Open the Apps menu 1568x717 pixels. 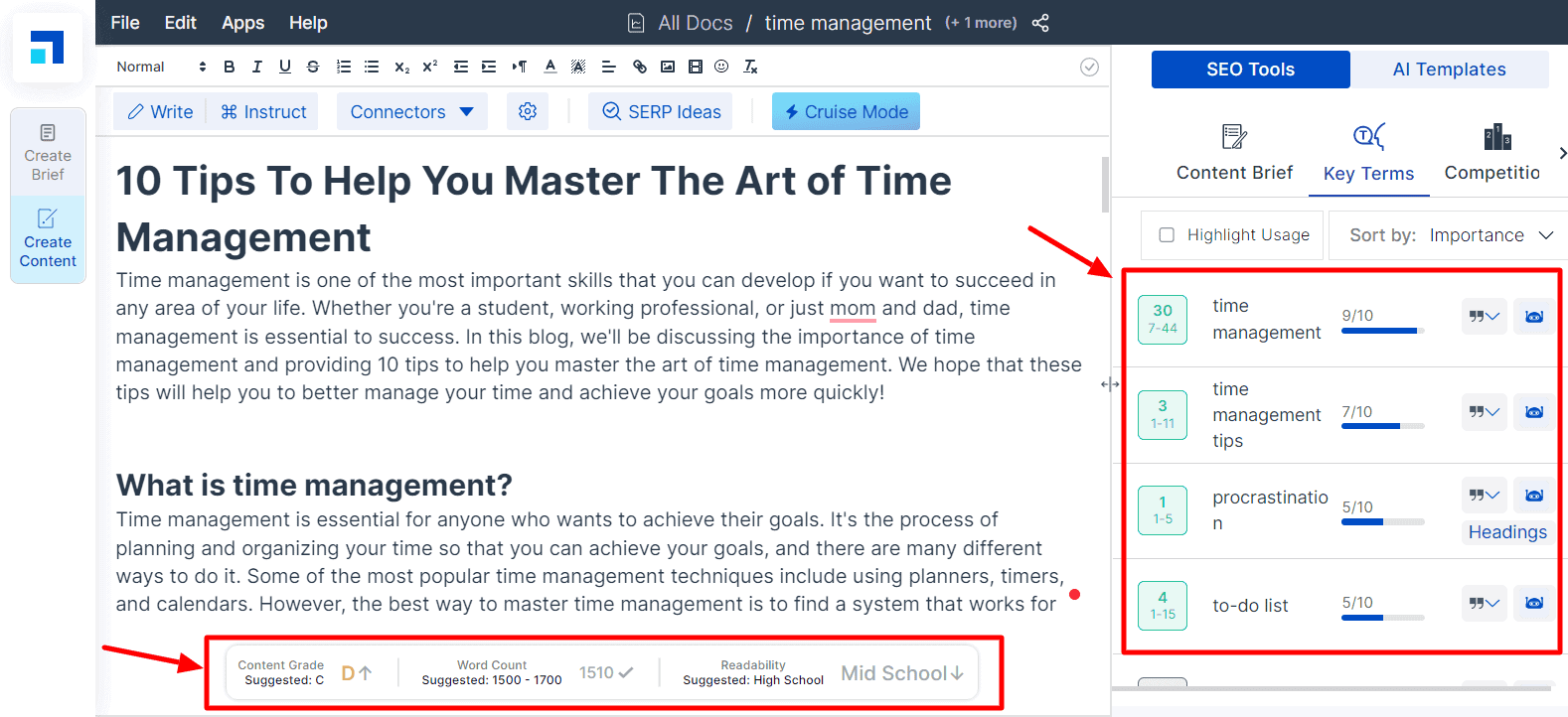(242, 23)
